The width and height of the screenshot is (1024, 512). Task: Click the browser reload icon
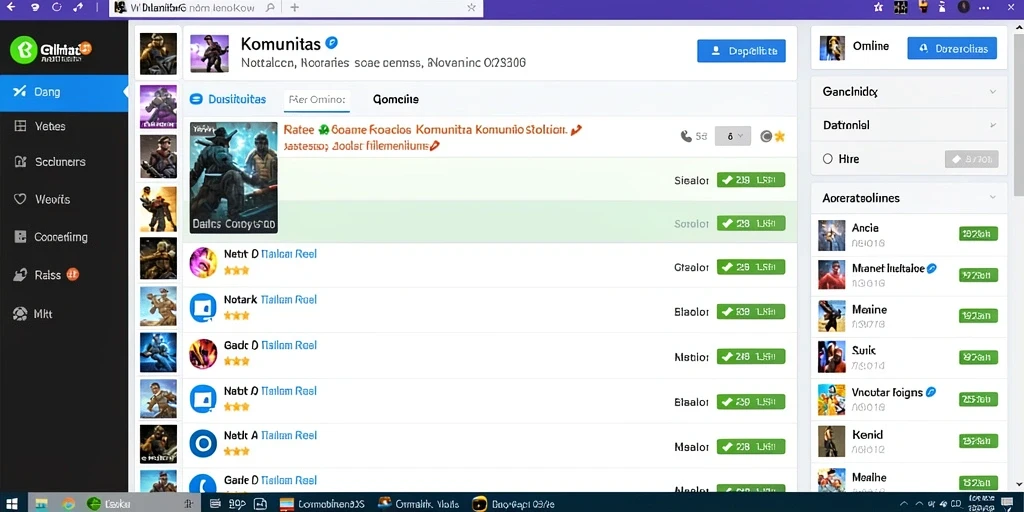click(x=56, y=7)
